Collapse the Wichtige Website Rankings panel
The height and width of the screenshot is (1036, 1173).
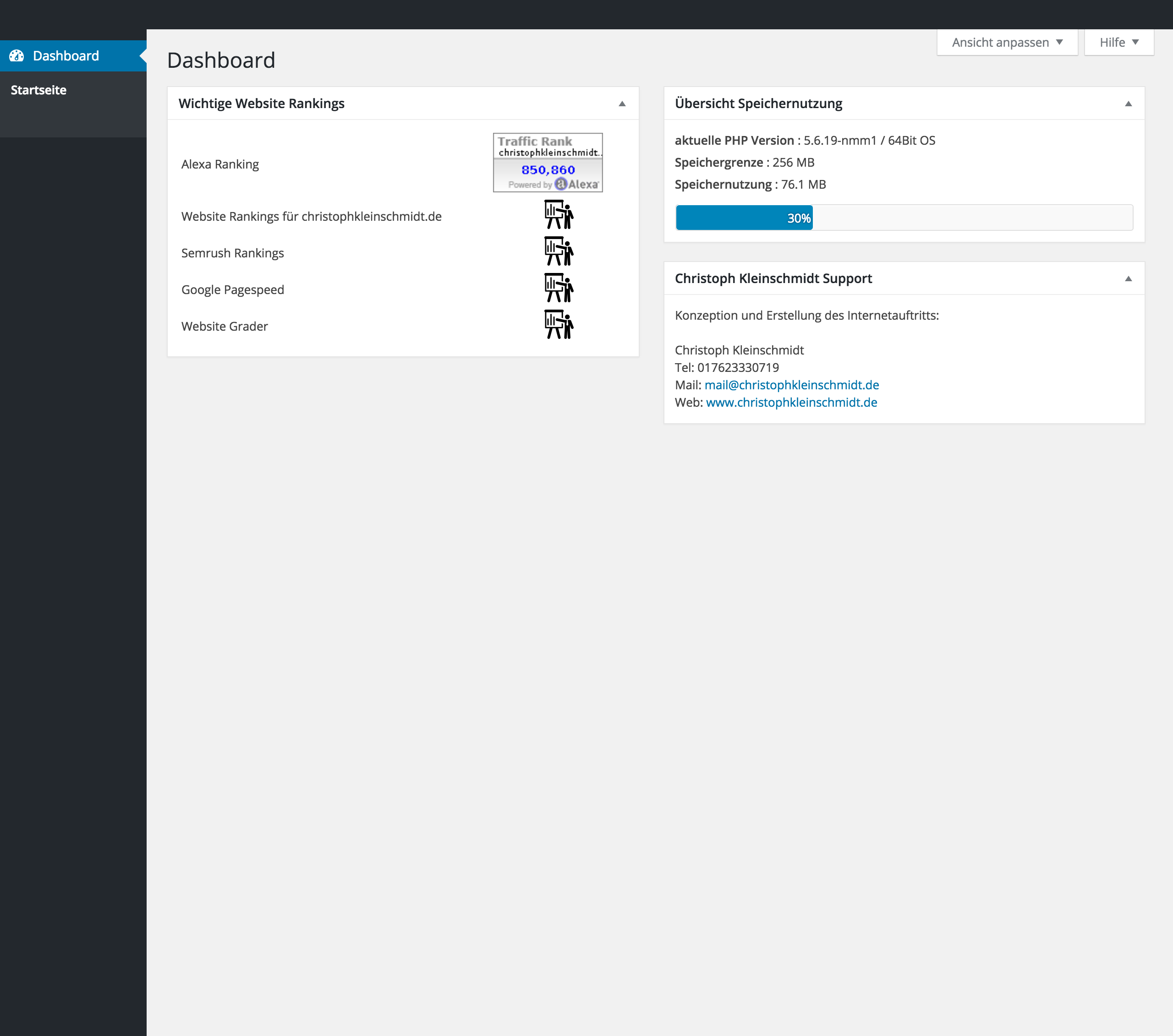click(x=622, y=104)
